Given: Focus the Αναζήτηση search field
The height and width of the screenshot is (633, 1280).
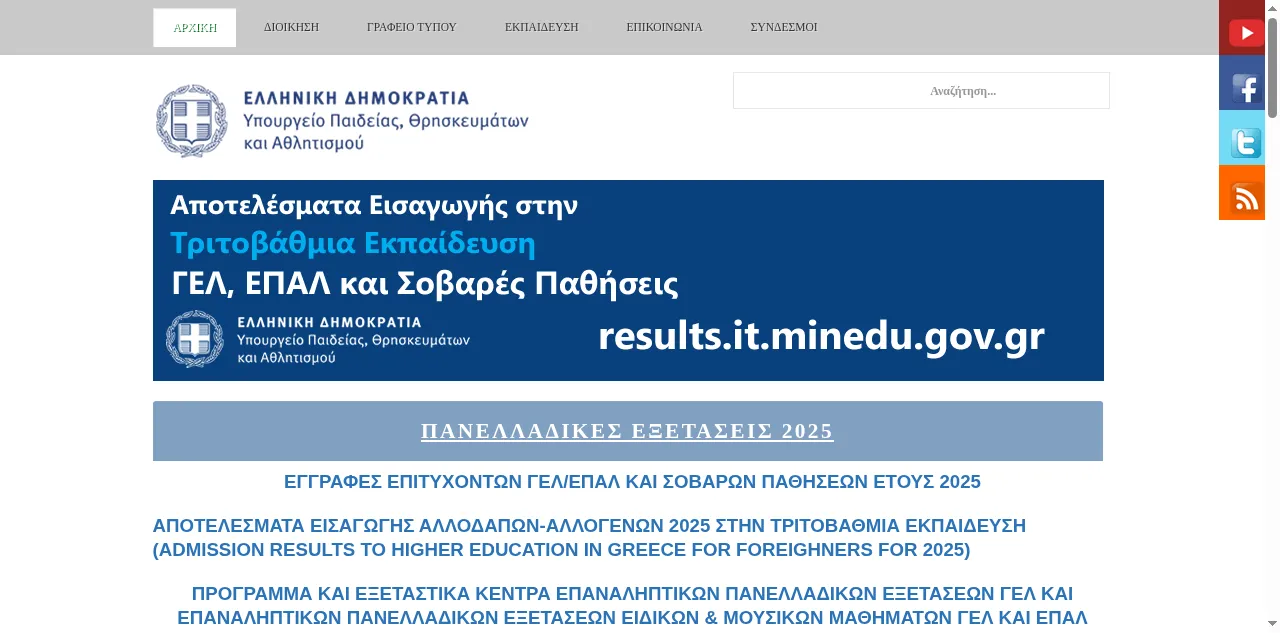Looking at the screenshot, I should click(921, 91).
